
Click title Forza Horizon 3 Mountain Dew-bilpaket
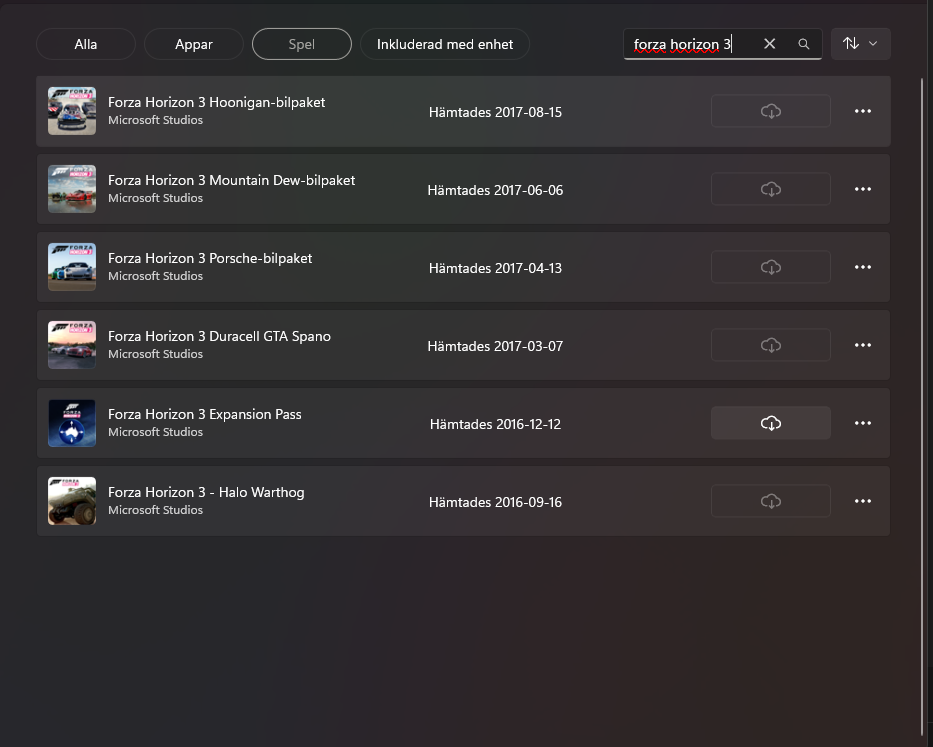pyautogui.click(x=231, y=180)
